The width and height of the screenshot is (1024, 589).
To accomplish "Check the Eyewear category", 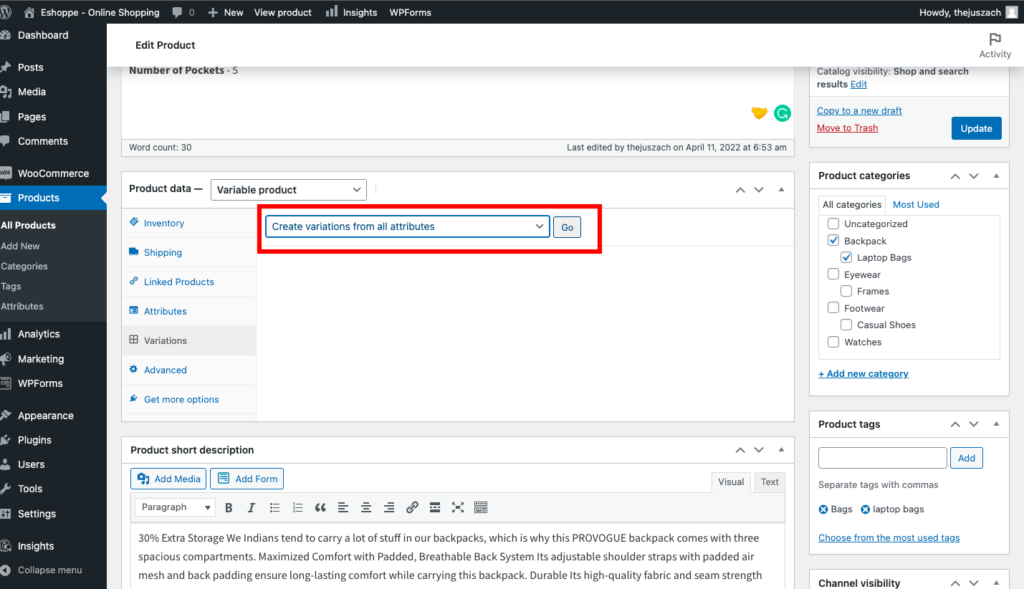I will tap(833, 274).
